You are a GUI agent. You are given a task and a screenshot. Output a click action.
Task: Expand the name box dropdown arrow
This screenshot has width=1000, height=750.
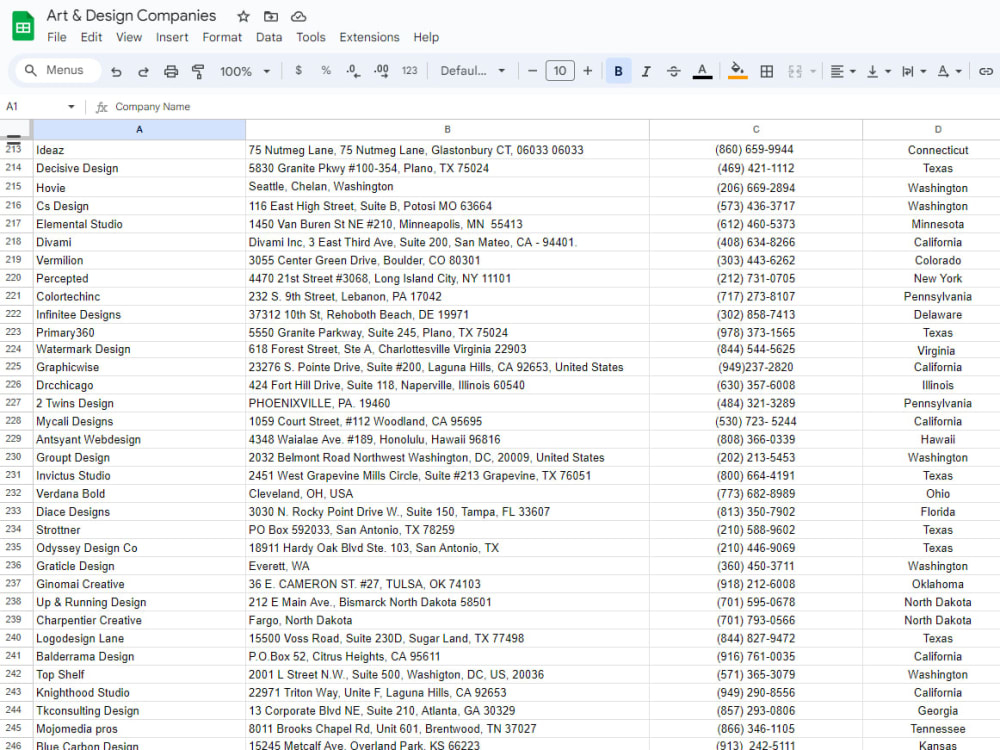coord(71,107)
